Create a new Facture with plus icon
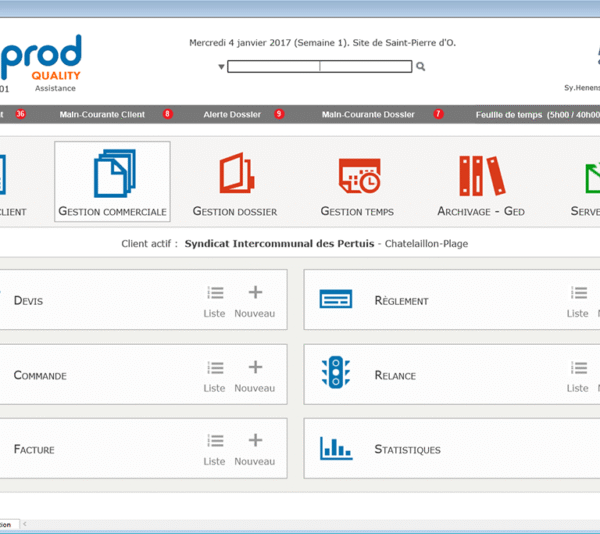 [255, 440]
